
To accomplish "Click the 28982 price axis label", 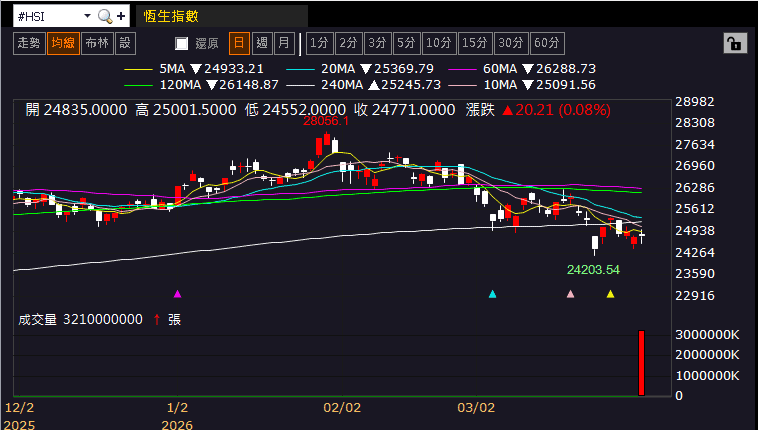I will (x=695, y=102).
